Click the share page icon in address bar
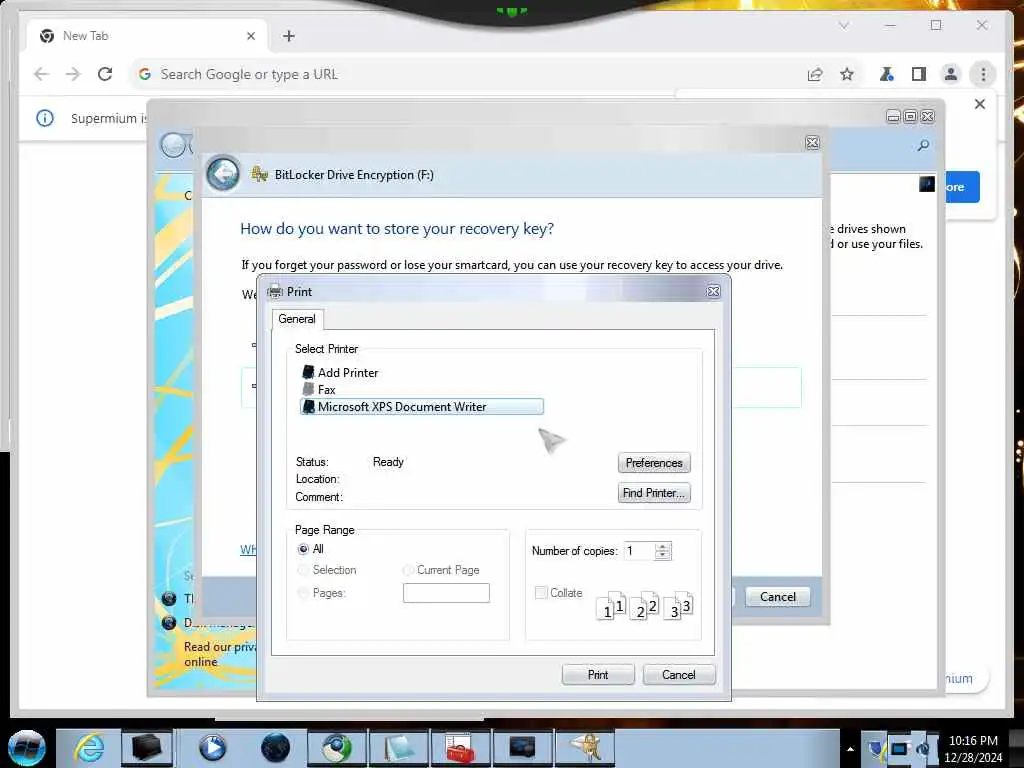1024x768 pixels. click(x=814, y=74)
